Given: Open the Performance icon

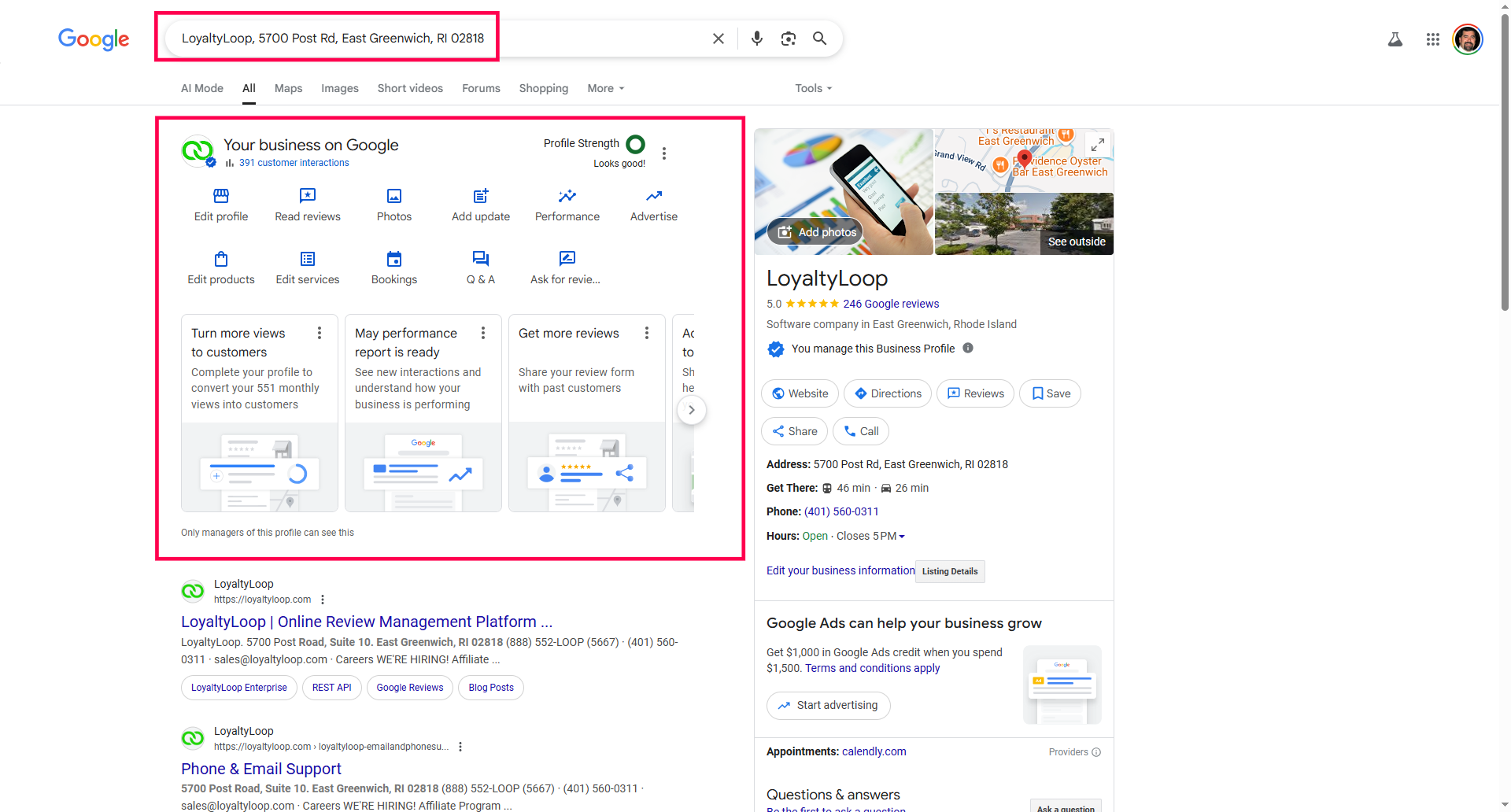Looking at the screenshot, I should (567, 196).
